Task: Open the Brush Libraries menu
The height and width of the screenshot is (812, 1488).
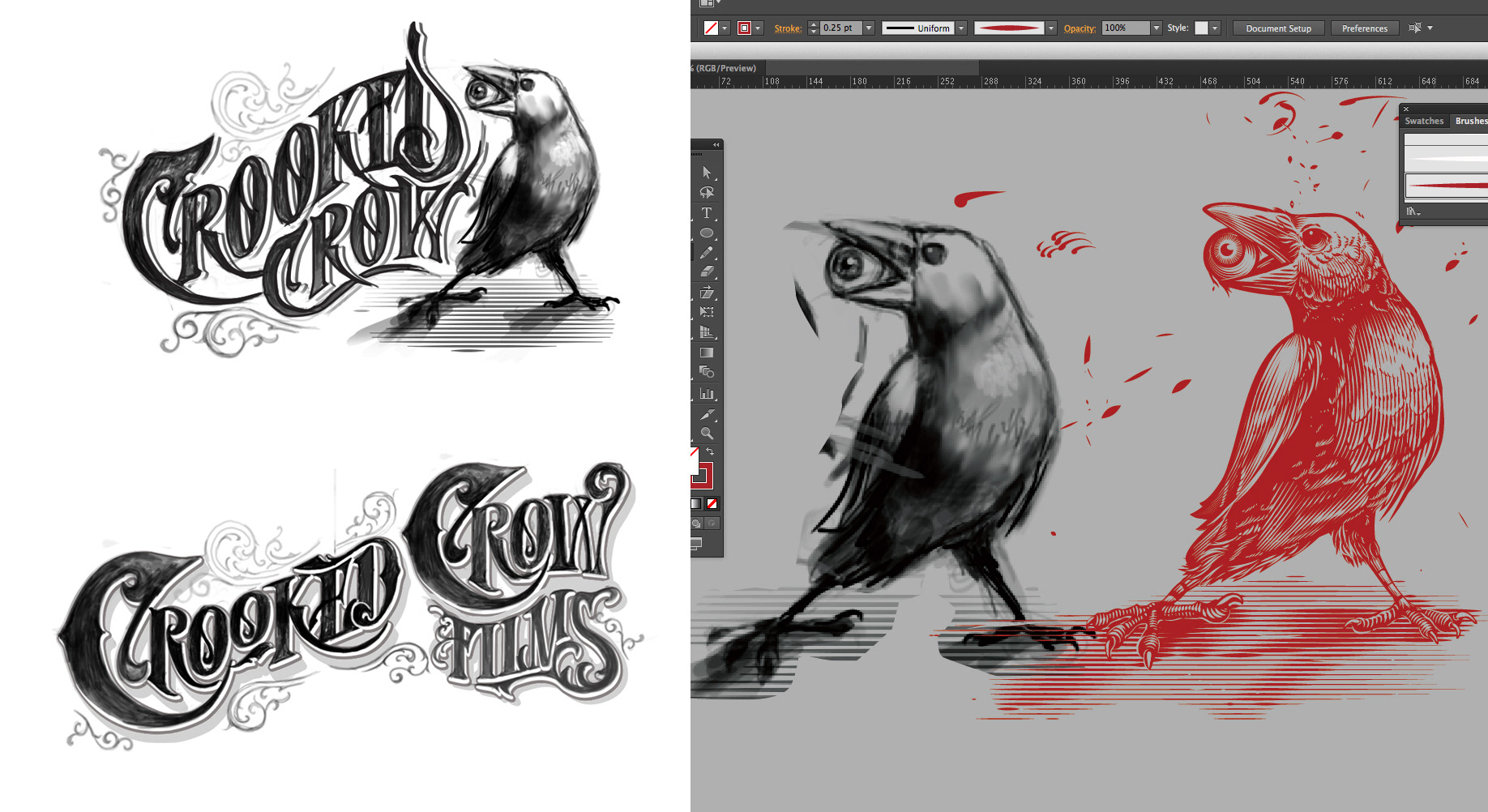Action: (x=1413, y=212)
